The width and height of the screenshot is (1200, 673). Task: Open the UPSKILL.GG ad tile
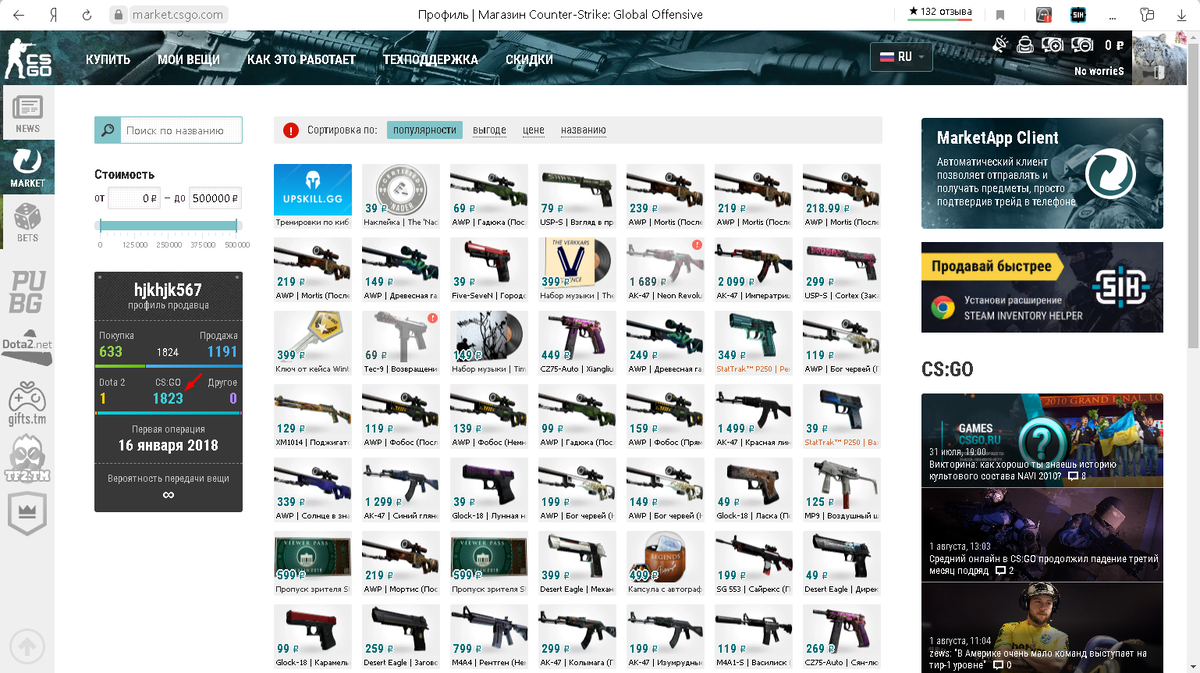tap(312, 196)
